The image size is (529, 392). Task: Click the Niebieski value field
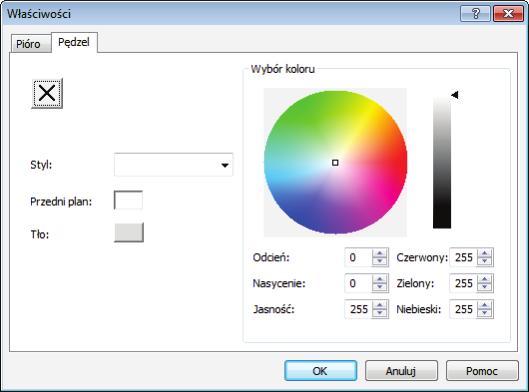point(463,309)
